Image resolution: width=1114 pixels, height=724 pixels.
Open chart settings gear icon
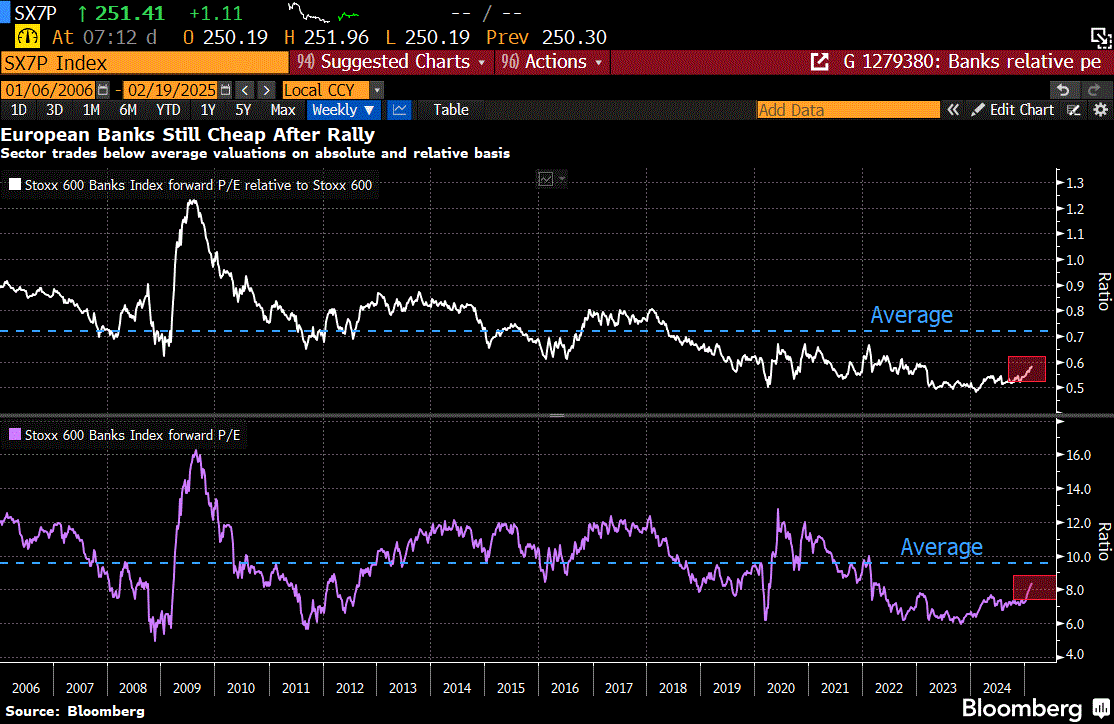[1100, 110]
